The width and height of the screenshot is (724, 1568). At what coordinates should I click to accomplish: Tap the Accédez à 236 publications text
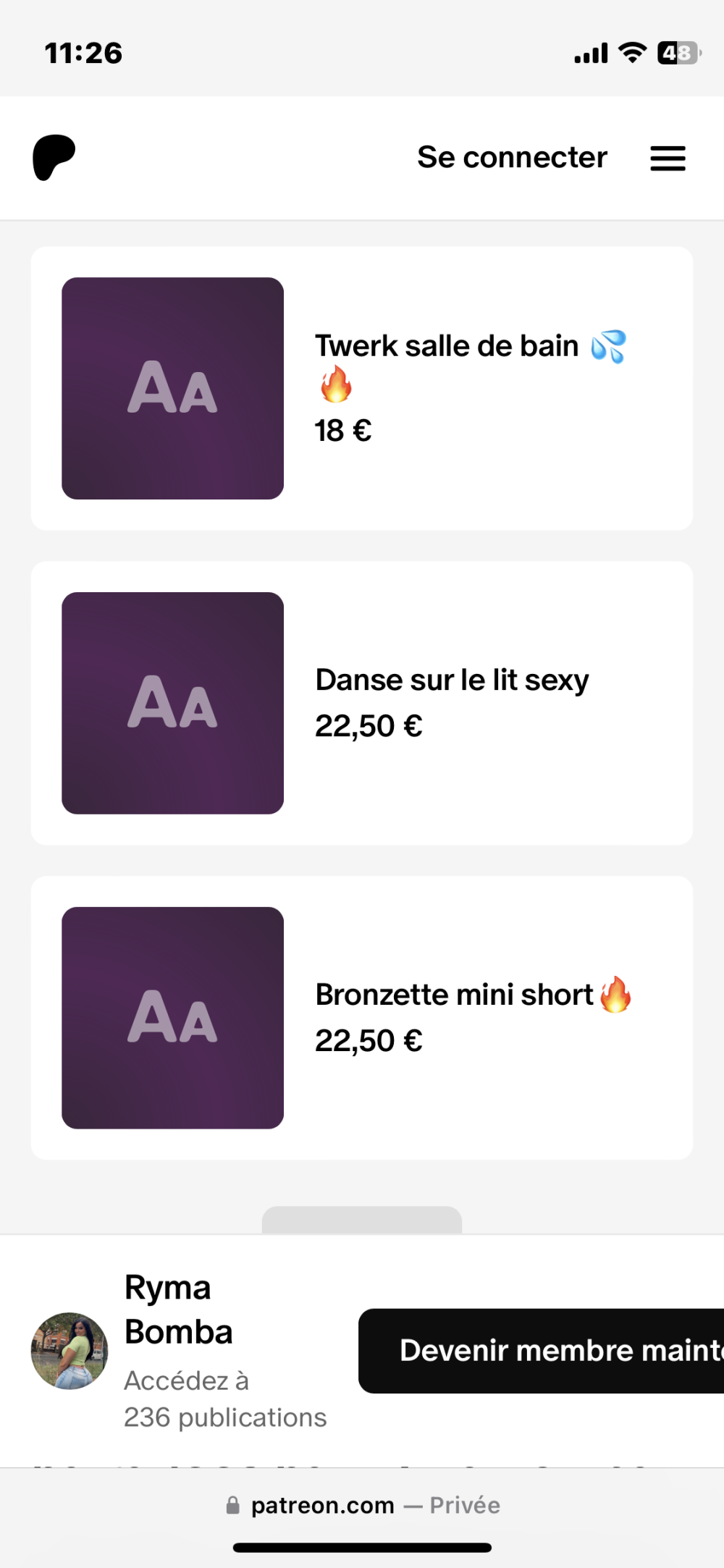(224, 1399)
